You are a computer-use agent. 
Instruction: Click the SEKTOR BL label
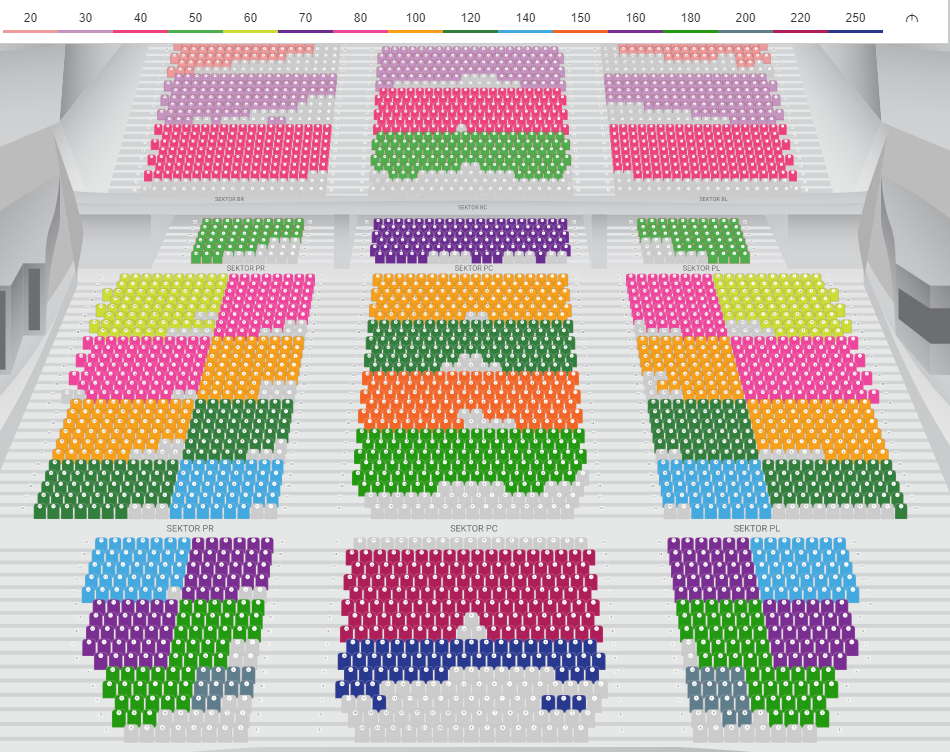(x=712, y=199)
